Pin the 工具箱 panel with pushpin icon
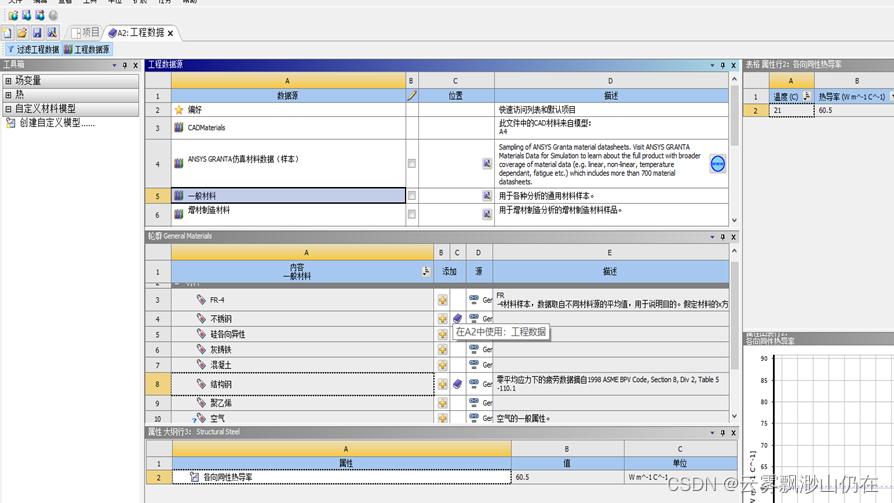This screenshot has height=503, width=894. [125, 65]
